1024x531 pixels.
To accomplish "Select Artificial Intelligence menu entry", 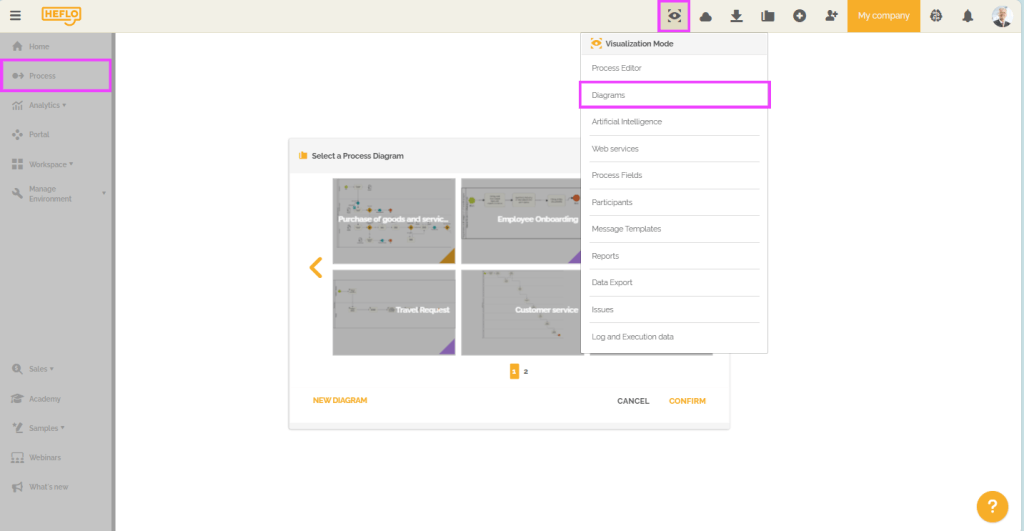I will click(674, 121).
